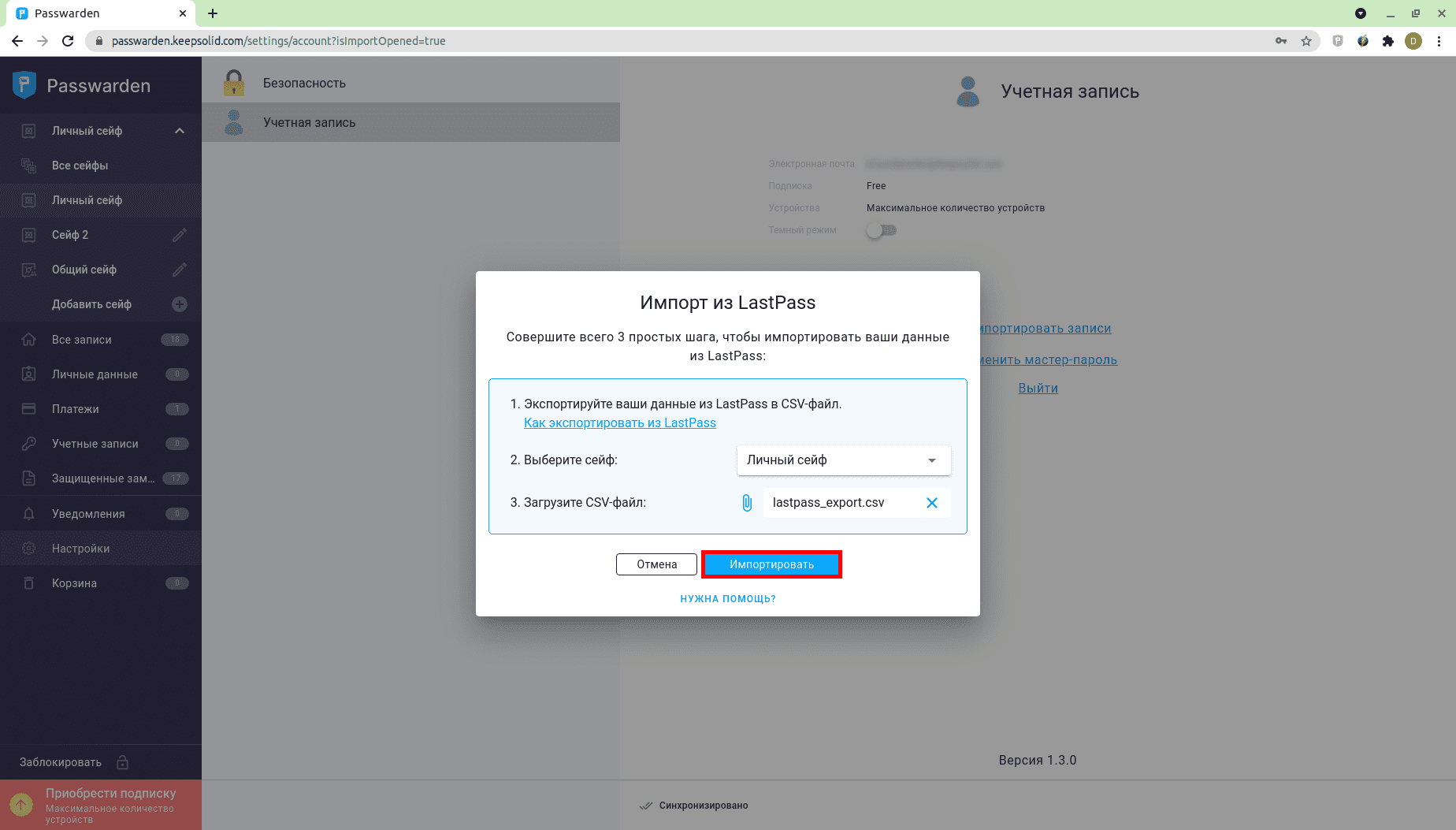Bookmark this page with the star icon

click(1306, 41)
